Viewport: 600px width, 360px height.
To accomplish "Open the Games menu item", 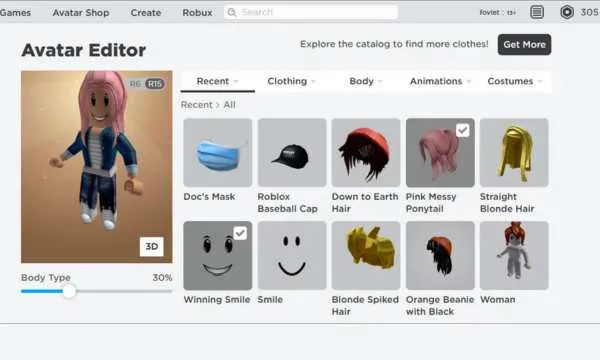I will pyautogui.click(x=15, y=13).
